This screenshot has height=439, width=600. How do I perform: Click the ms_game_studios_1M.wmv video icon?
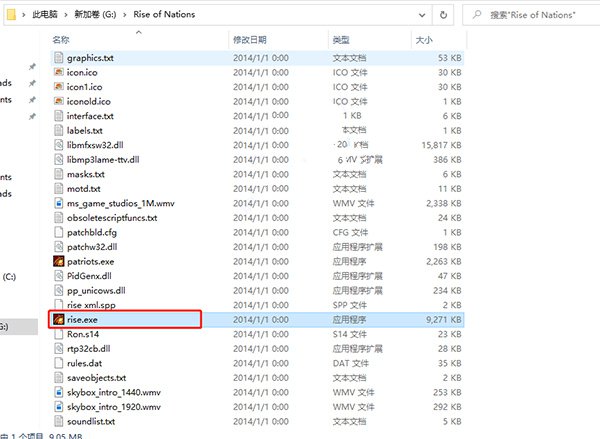59,203
